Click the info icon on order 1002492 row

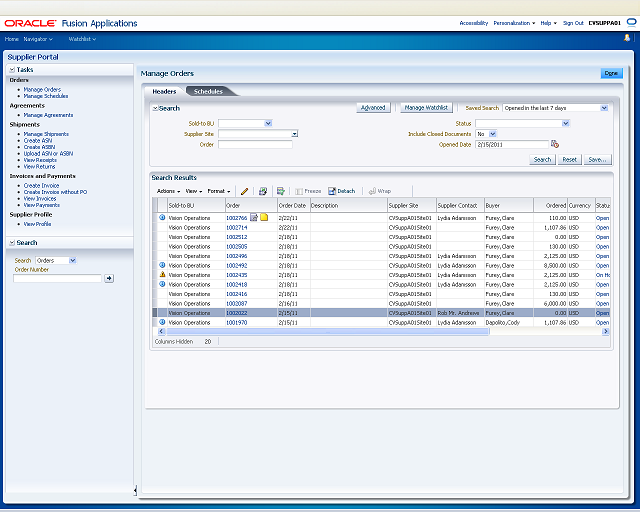coord(162,265)
